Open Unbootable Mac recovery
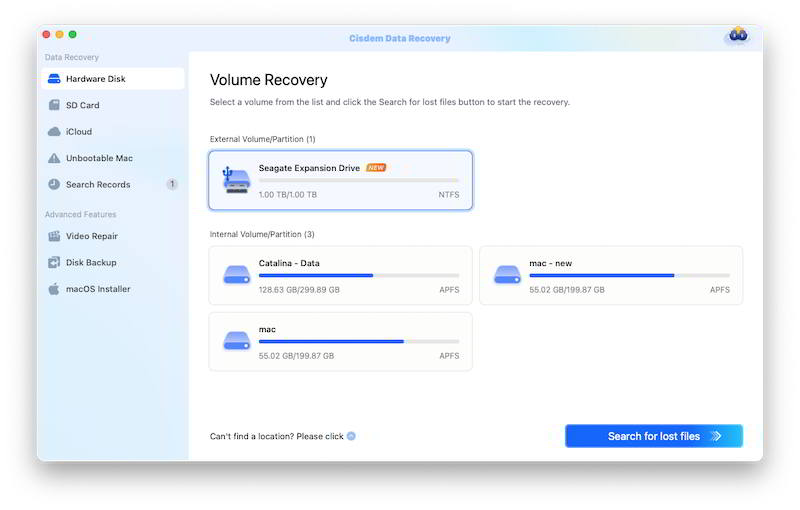Screen dimensions: 800x510 click(x=113, y=158)
